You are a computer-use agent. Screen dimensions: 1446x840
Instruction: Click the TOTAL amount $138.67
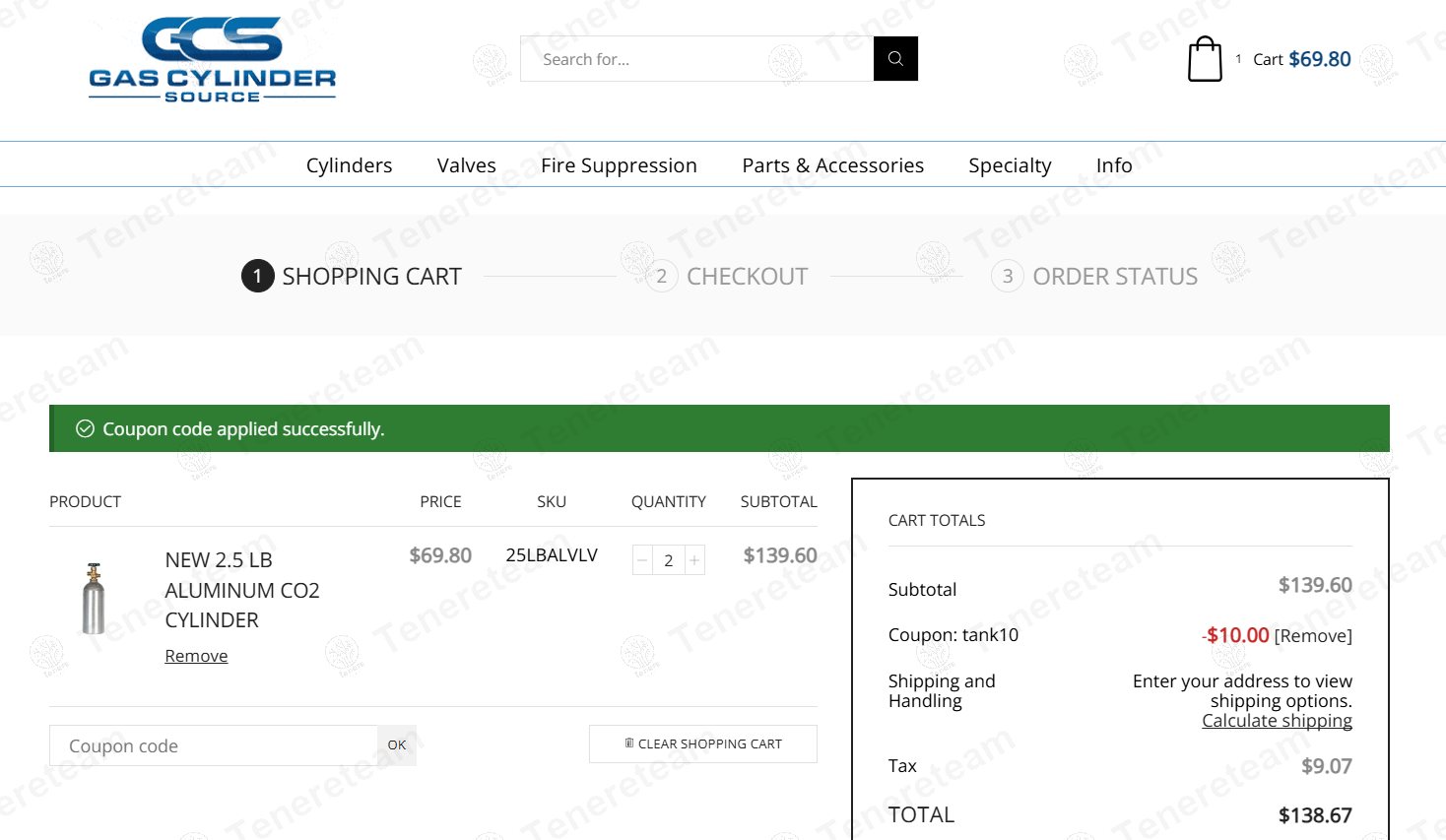click(x=1315, y=815)
